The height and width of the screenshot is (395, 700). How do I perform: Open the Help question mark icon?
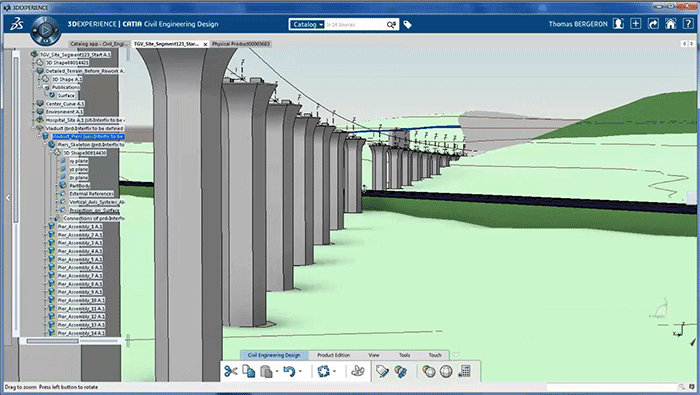click(x=688, y=24)
